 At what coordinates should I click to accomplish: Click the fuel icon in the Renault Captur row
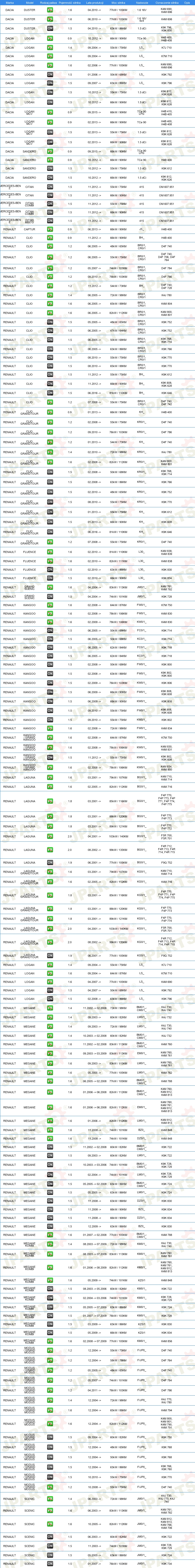[x=50, y=230]
